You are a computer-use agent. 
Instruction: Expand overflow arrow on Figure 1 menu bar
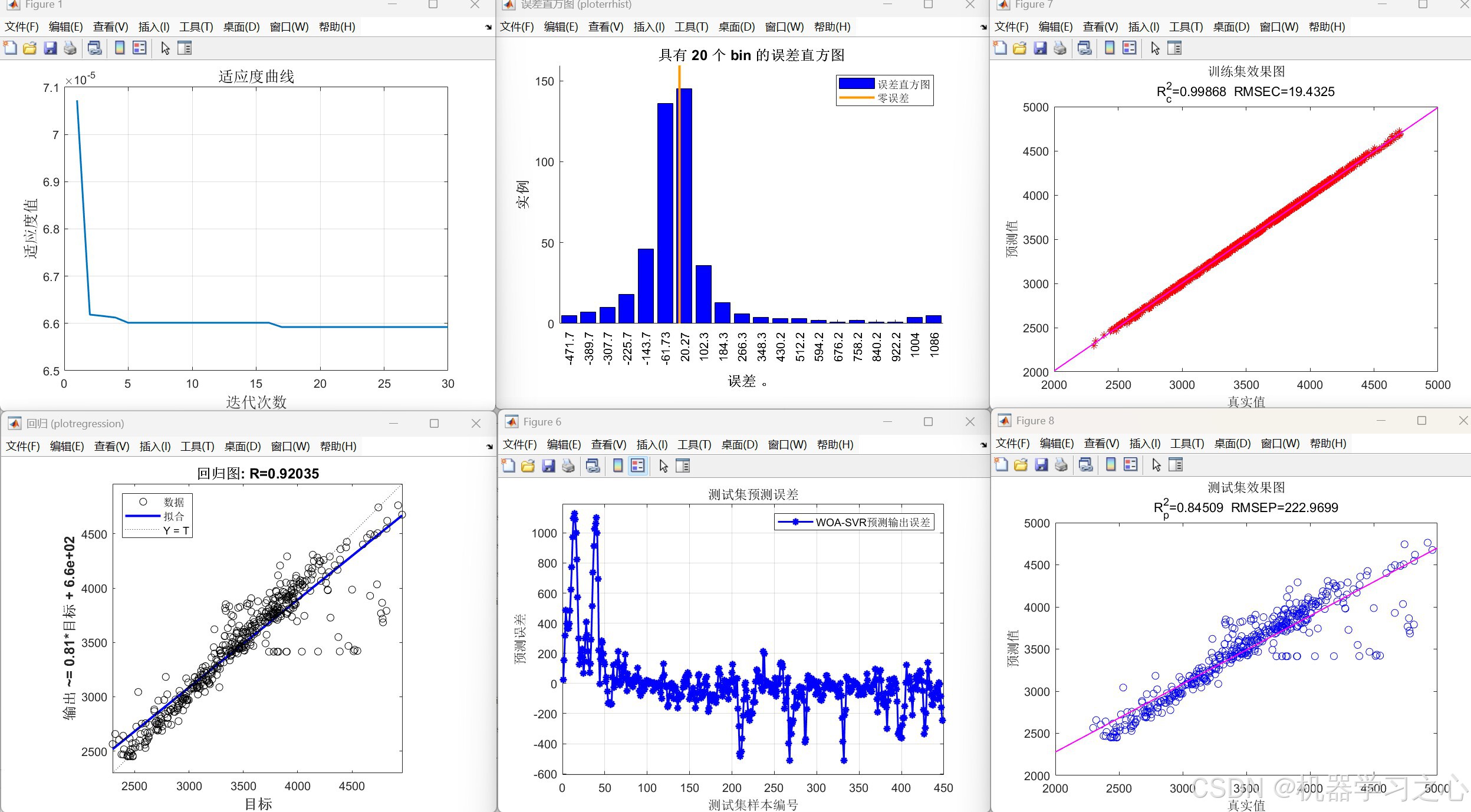pyautogui.click(x=488, y=27)
